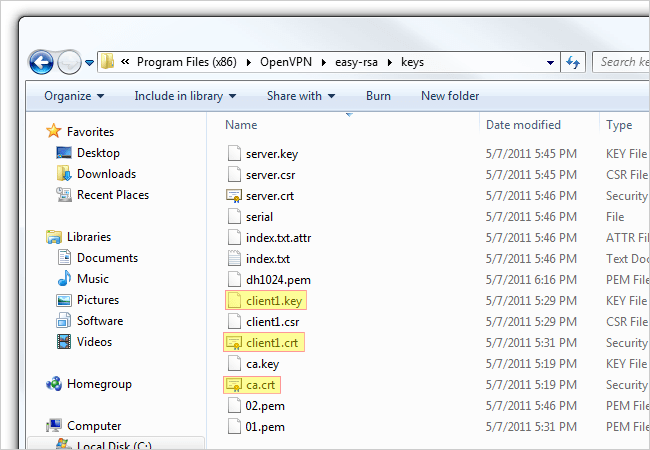The width and height of the screenshot is (650, 450).
Task: Click the refresh button beside address bar
Action: tap(573, 63)
